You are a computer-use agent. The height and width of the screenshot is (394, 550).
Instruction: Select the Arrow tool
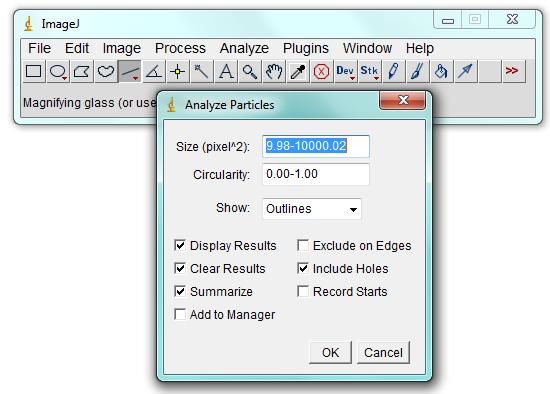[465, 71]
